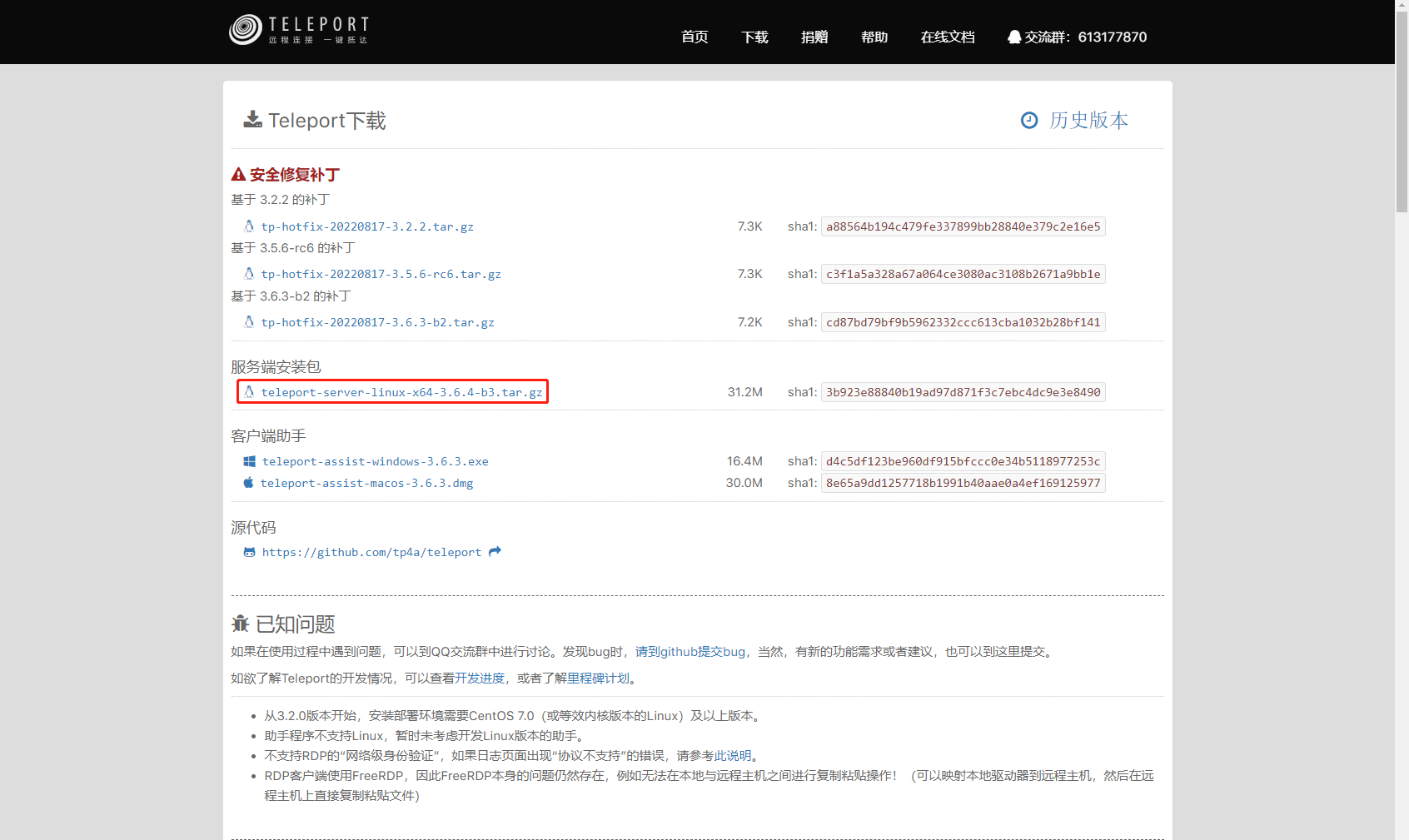
Task: Click the QQ bell icon before 交流群
Action: pyautogui.click(x=1013, y=37)
